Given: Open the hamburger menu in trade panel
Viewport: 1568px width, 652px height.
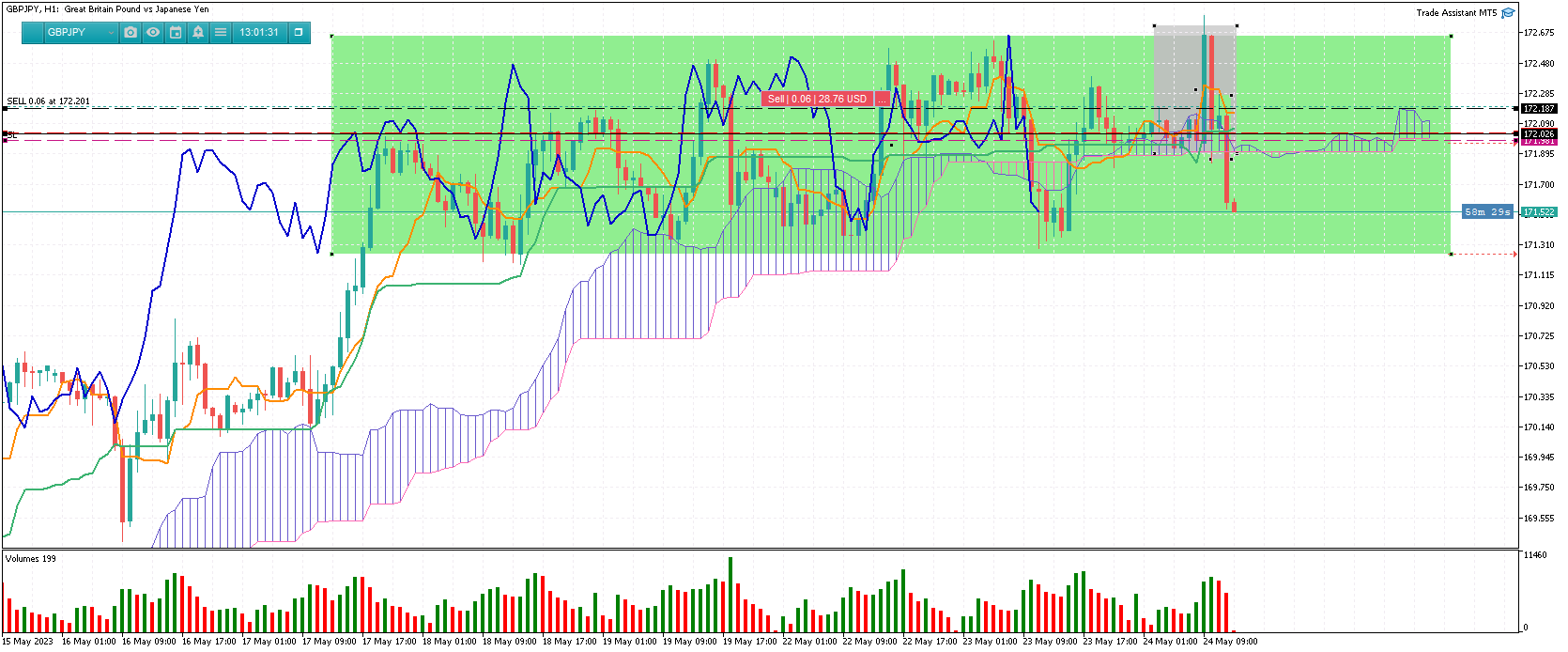Looking at the screenshot, I should coord(221,32).
